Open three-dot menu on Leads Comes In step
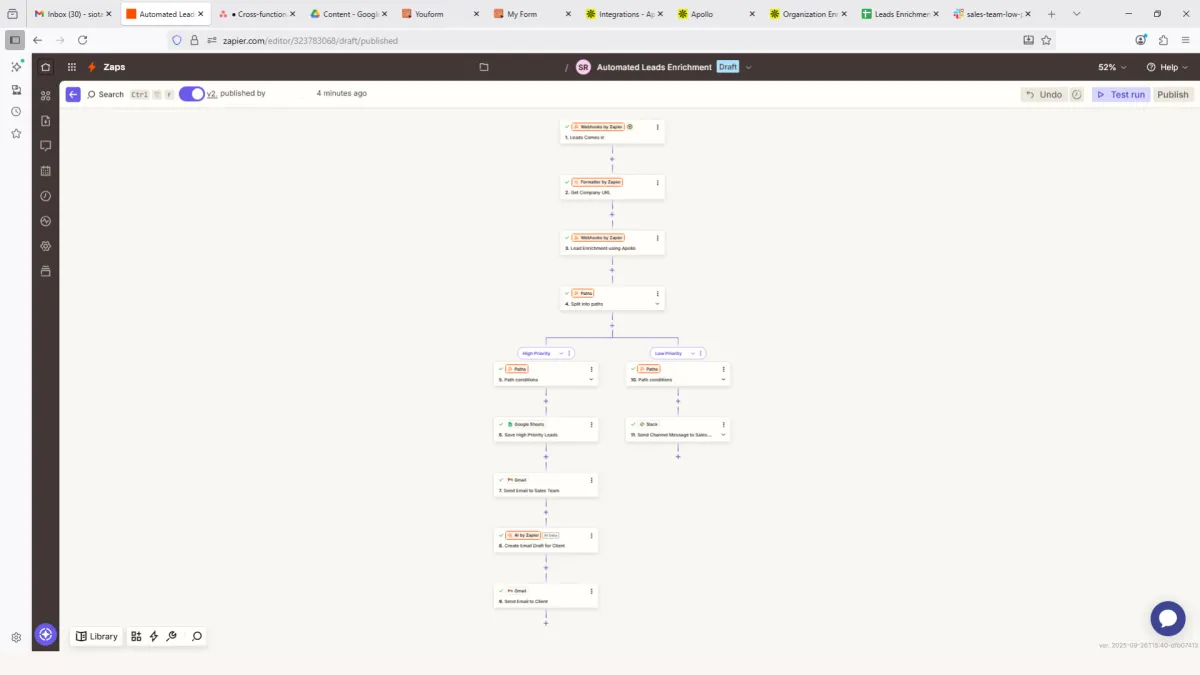The image size is (1200, 675). pos(657,127)
